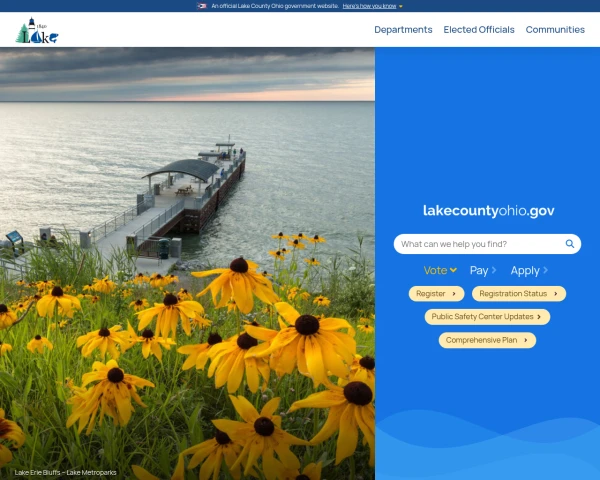Open the Registration Status link

pyautogui.click(x=513, y=294)
